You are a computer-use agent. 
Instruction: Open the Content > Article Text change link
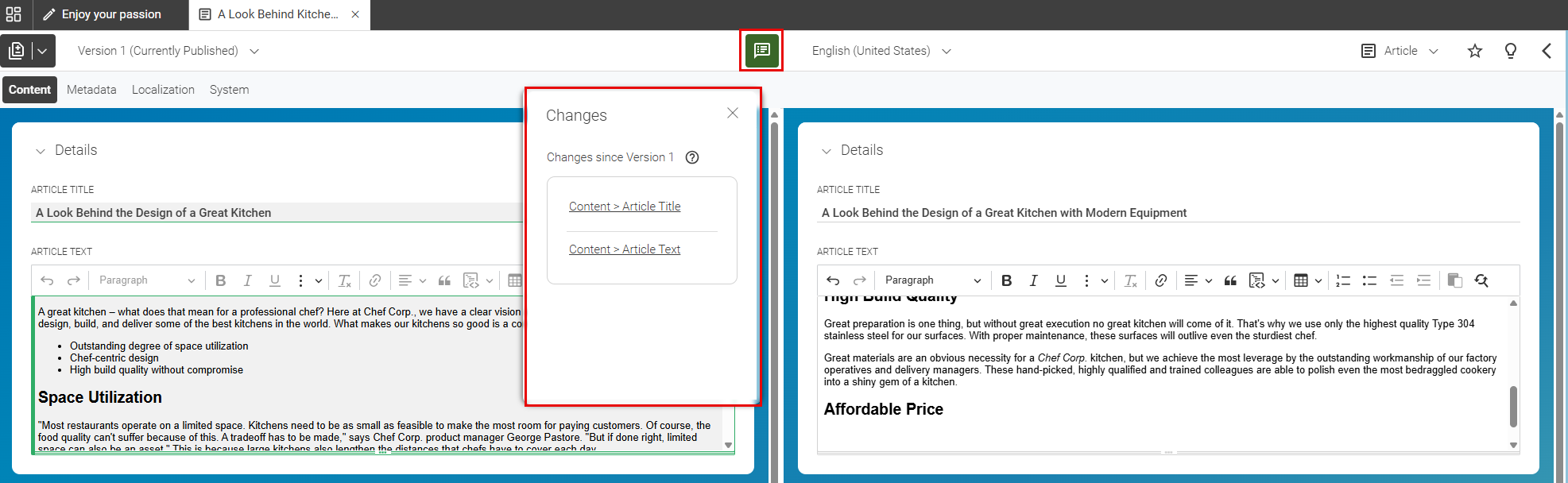pyautogui.click(x=625, y=249)
